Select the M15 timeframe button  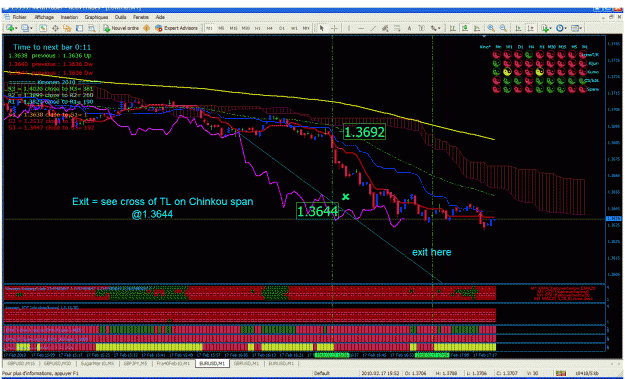pyautogui.click(x=233, y=28)
